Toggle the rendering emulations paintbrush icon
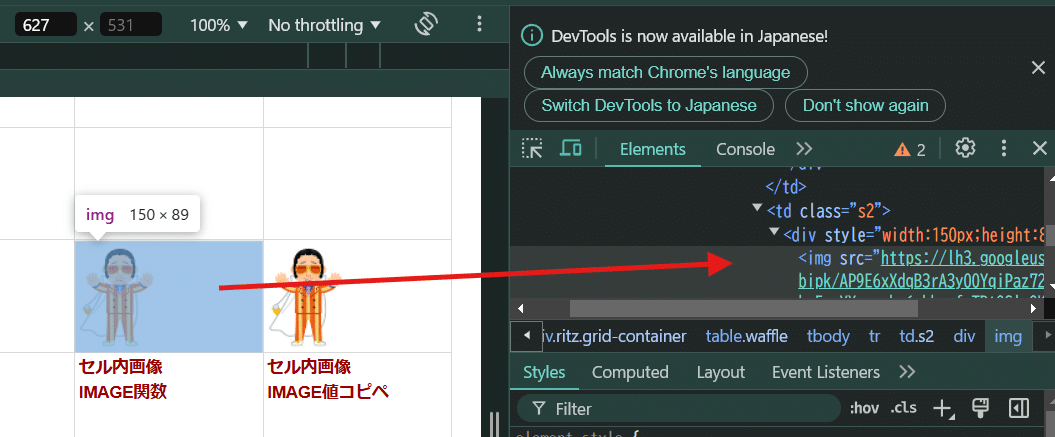The height and width of the screenshot is (437, 1055). pyautogui.click(x=980, y=407)
